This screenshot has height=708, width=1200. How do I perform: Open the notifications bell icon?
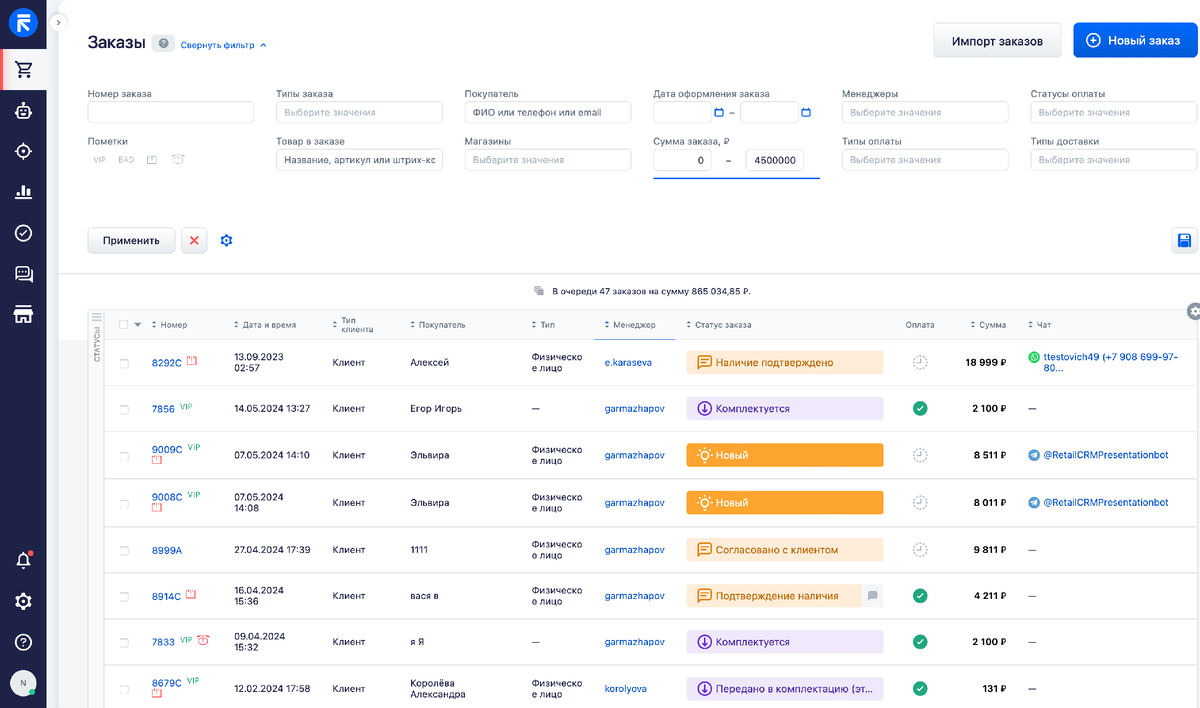tap(23, 560)
